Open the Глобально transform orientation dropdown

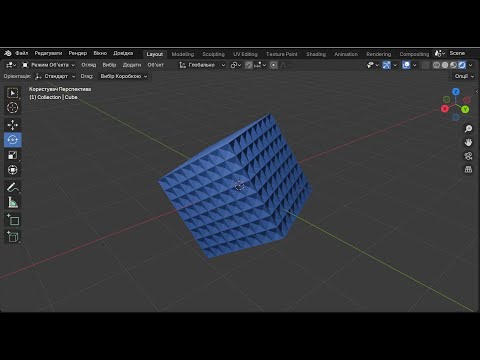(x=202, y=65)
